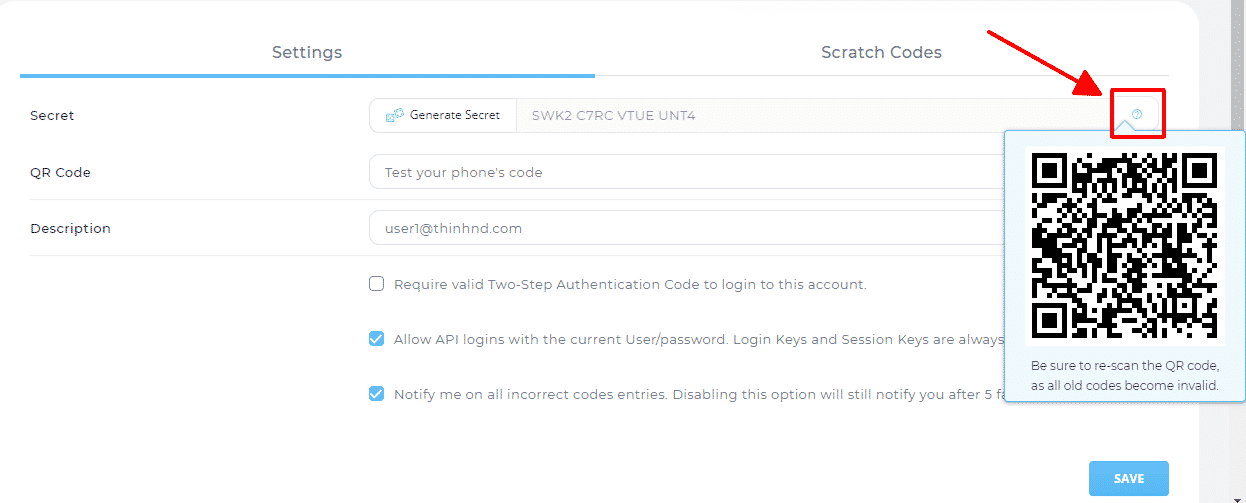Viewport: 1246px width, 503px height.
Task: Click the secret key field SWK2 C7RC VTUE UNT4
Action: tap(800, 115)
